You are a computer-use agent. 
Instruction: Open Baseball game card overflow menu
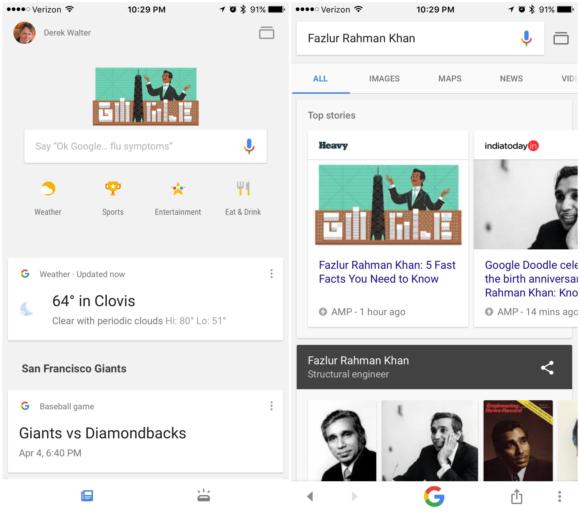(272, 406)
